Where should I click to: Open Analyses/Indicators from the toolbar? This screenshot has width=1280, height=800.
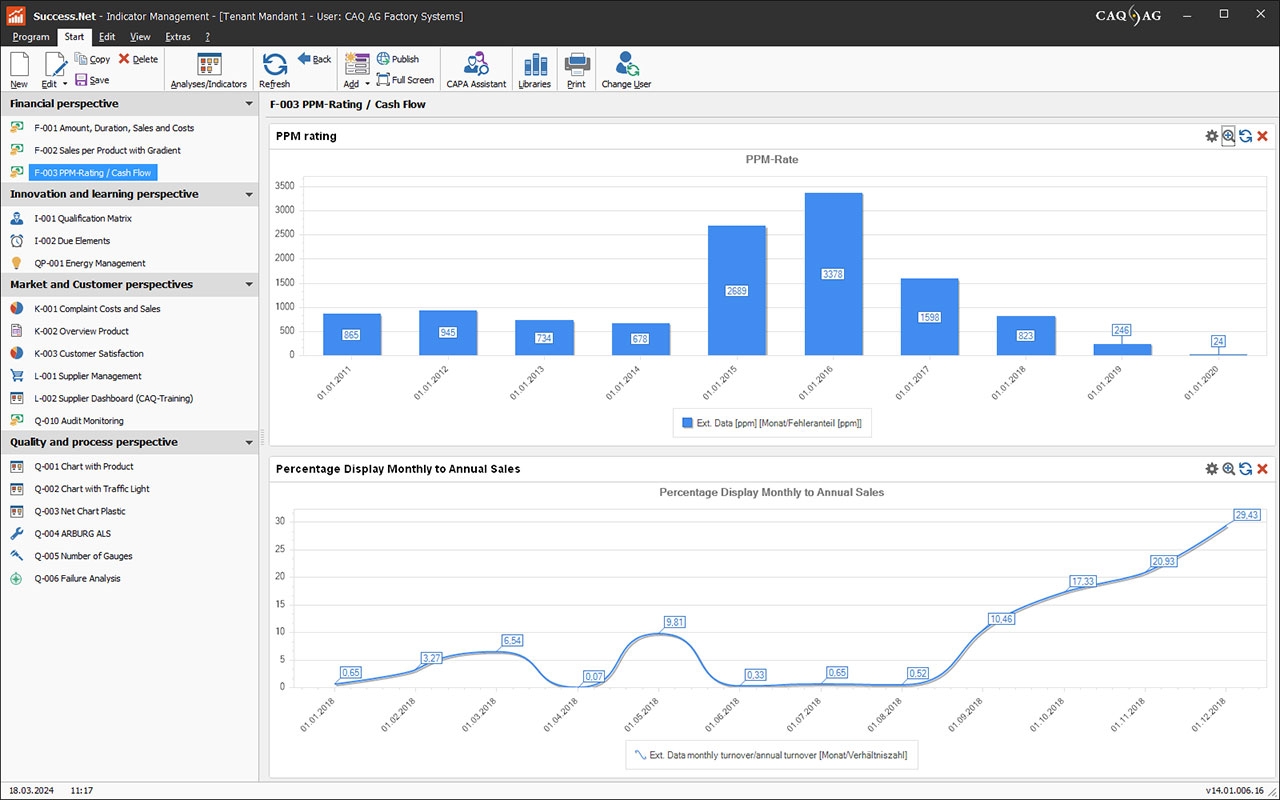tap(209, 70)
